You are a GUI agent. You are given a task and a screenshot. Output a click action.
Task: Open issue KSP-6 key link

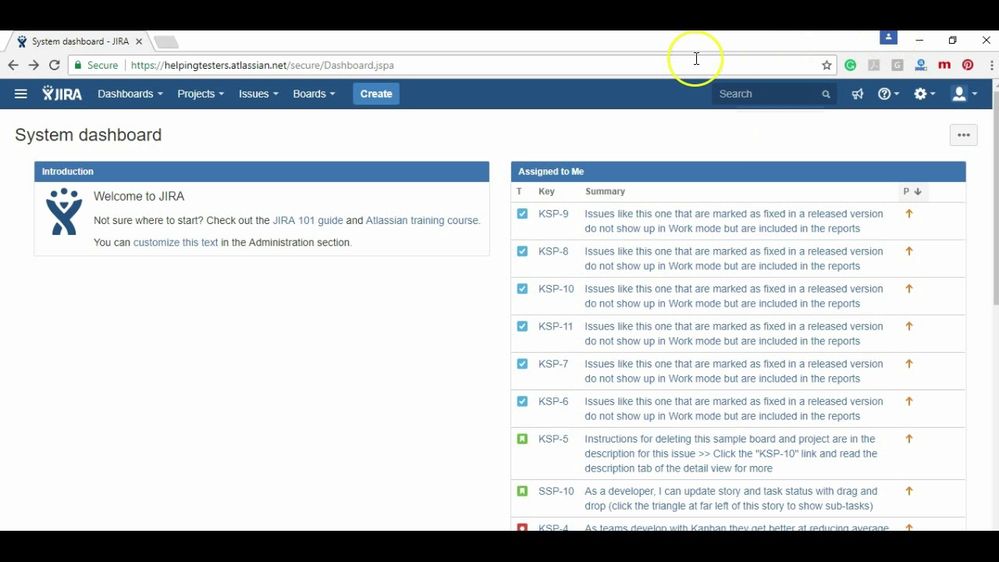coord(553,401)
